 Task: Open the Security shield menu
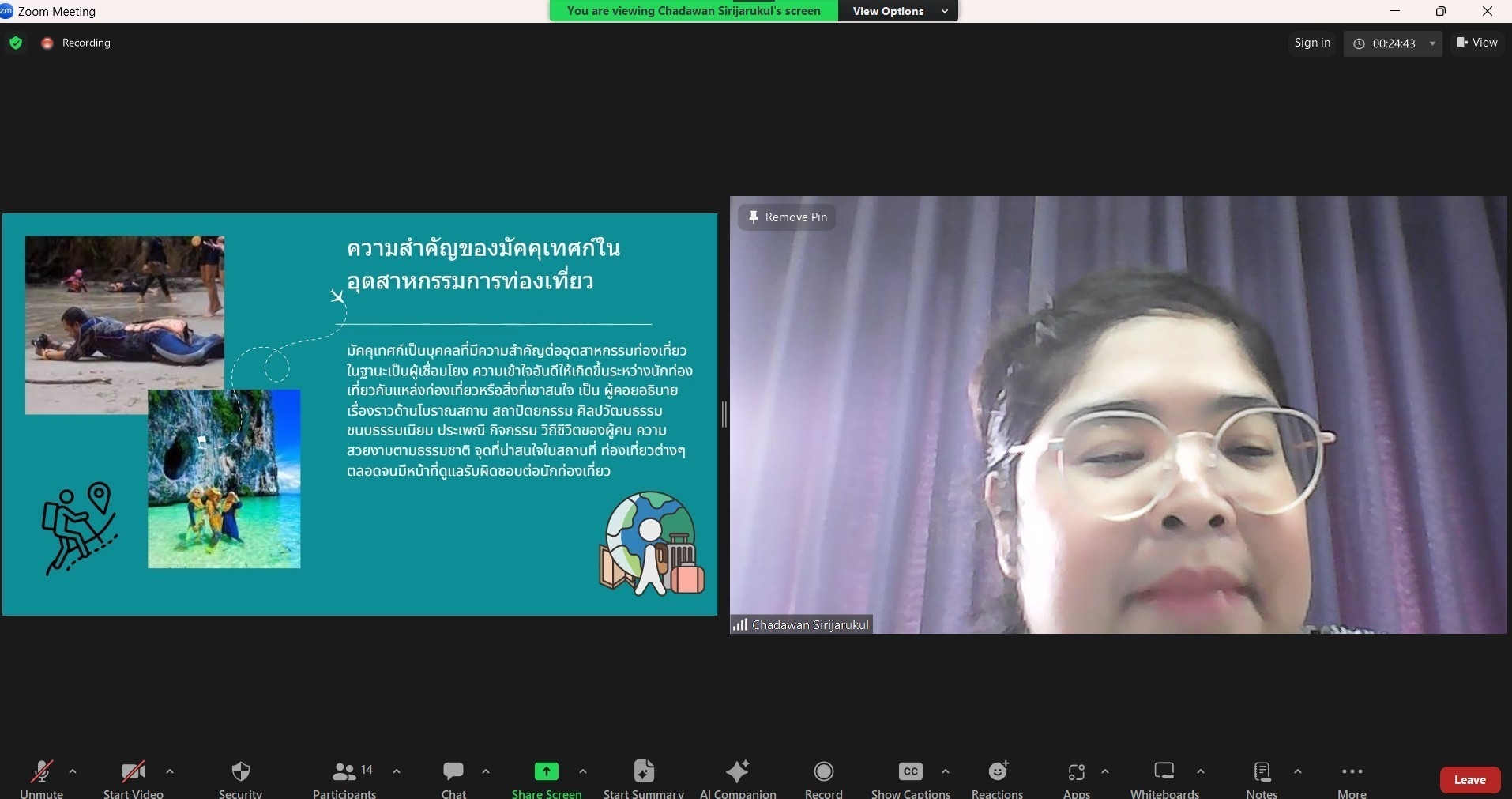240,778
